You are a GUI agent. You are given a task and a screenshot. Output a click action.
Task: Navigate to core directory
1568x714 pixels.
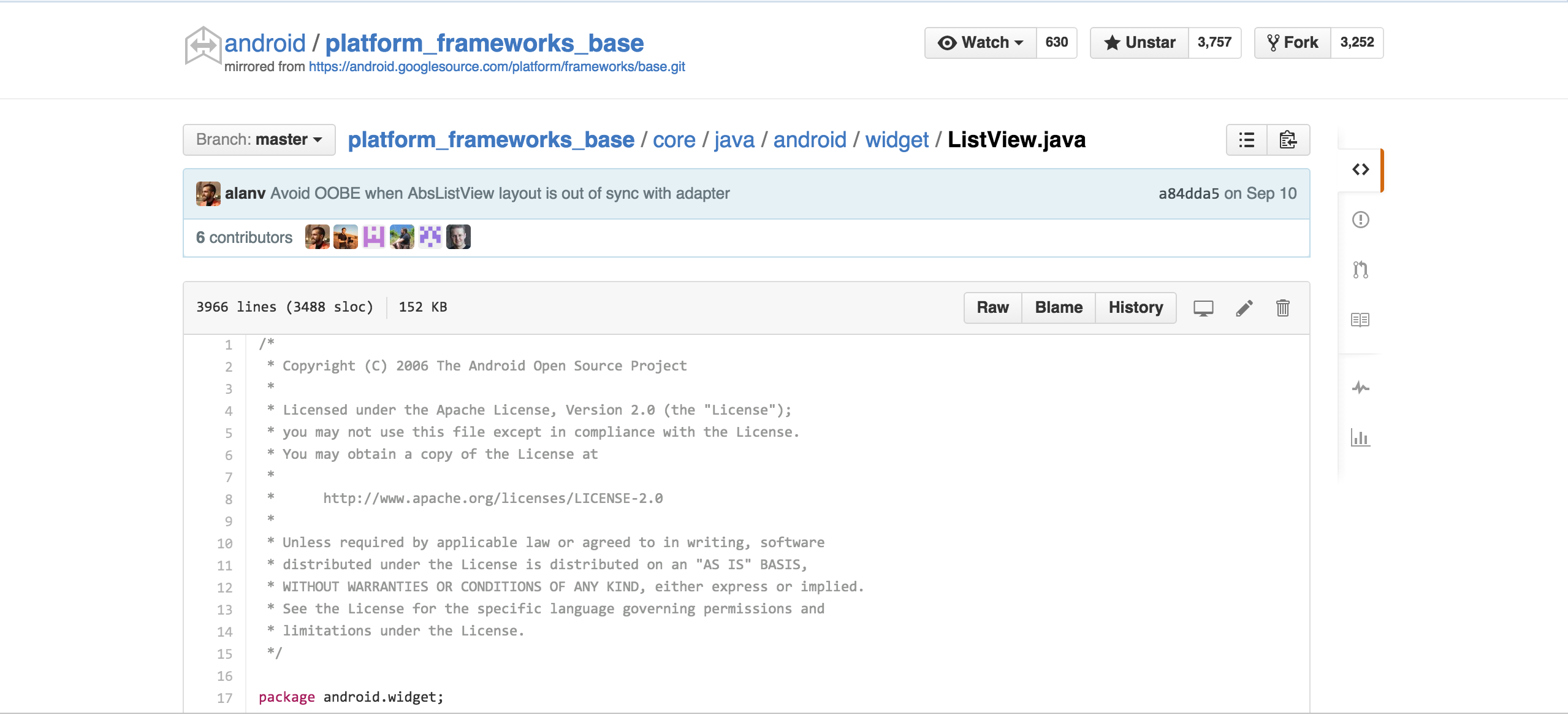click(x=673, y=140)
